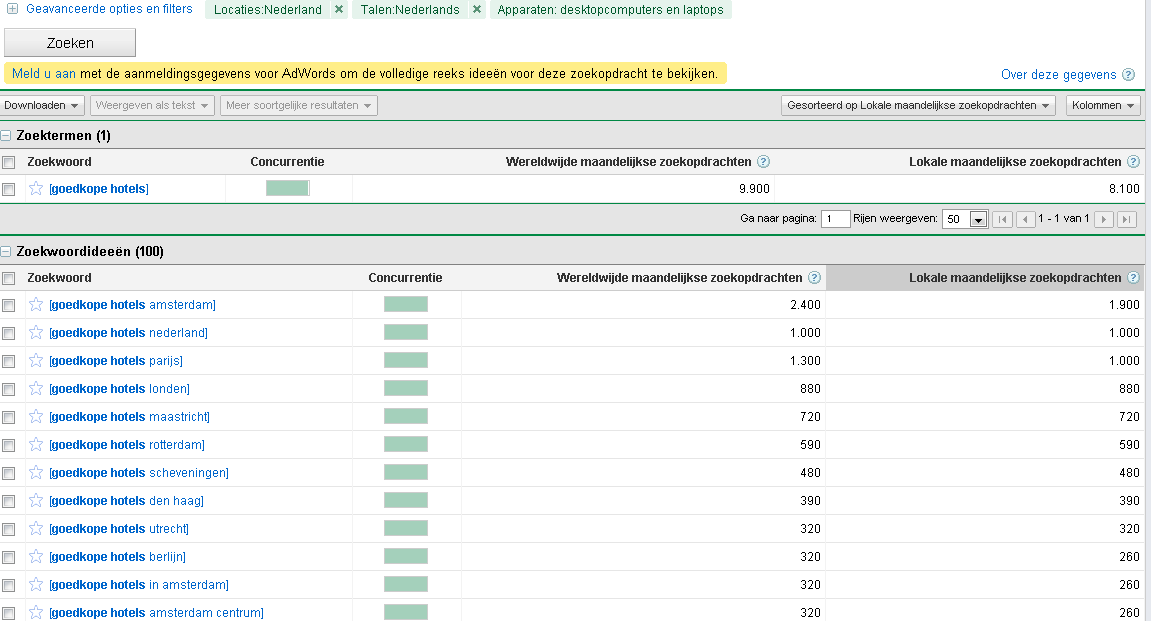Star the goedkope hotels nederland keyword

pyautogui.click(x=36, y=333)
